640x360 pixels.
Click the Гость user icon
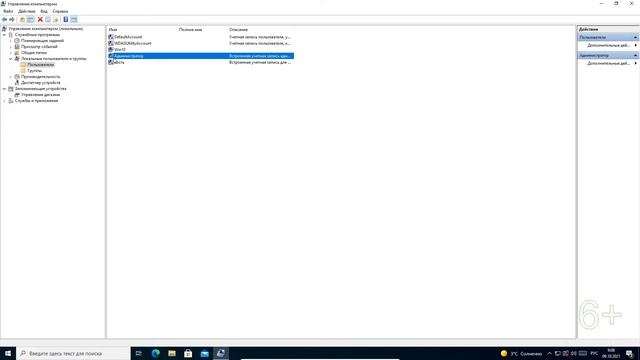coord(111,62)
